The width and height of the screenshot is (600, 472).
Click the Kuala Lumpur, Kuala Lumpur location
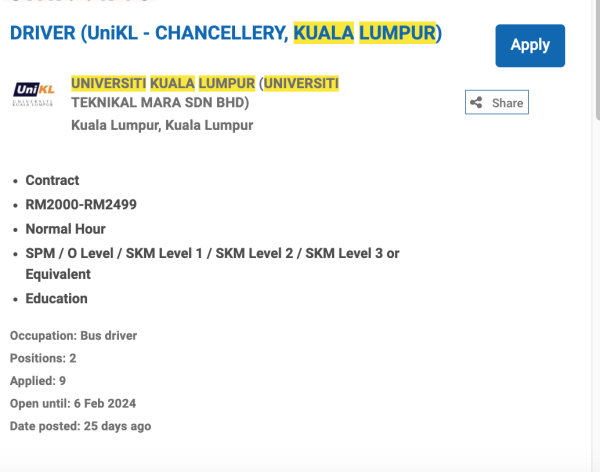[162, 125]
